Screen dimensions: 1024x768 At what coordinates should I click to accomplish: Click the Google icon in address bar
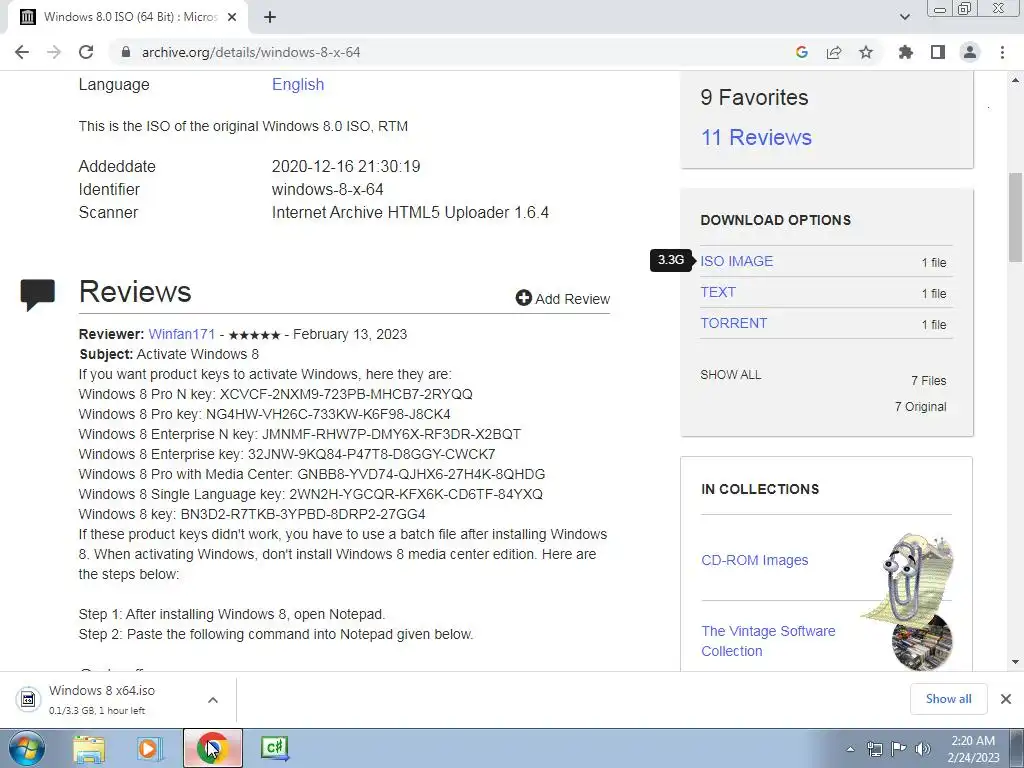(x=802, y=52)
